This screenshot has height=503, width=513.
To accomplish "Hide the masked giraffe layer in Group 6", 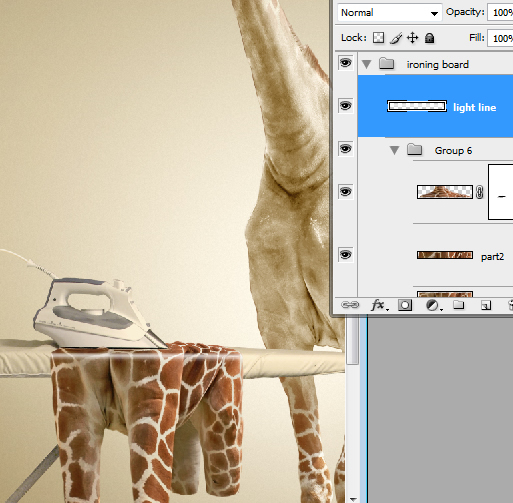I will point(346,192).
